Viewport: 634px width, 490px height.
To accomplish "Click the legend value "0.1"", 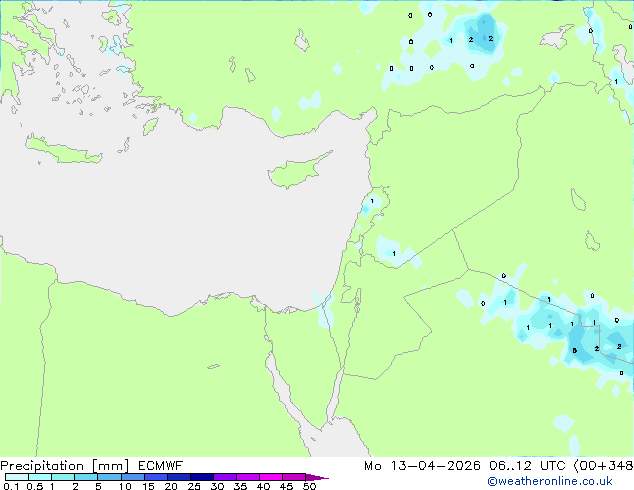I will tap(11, 486).
